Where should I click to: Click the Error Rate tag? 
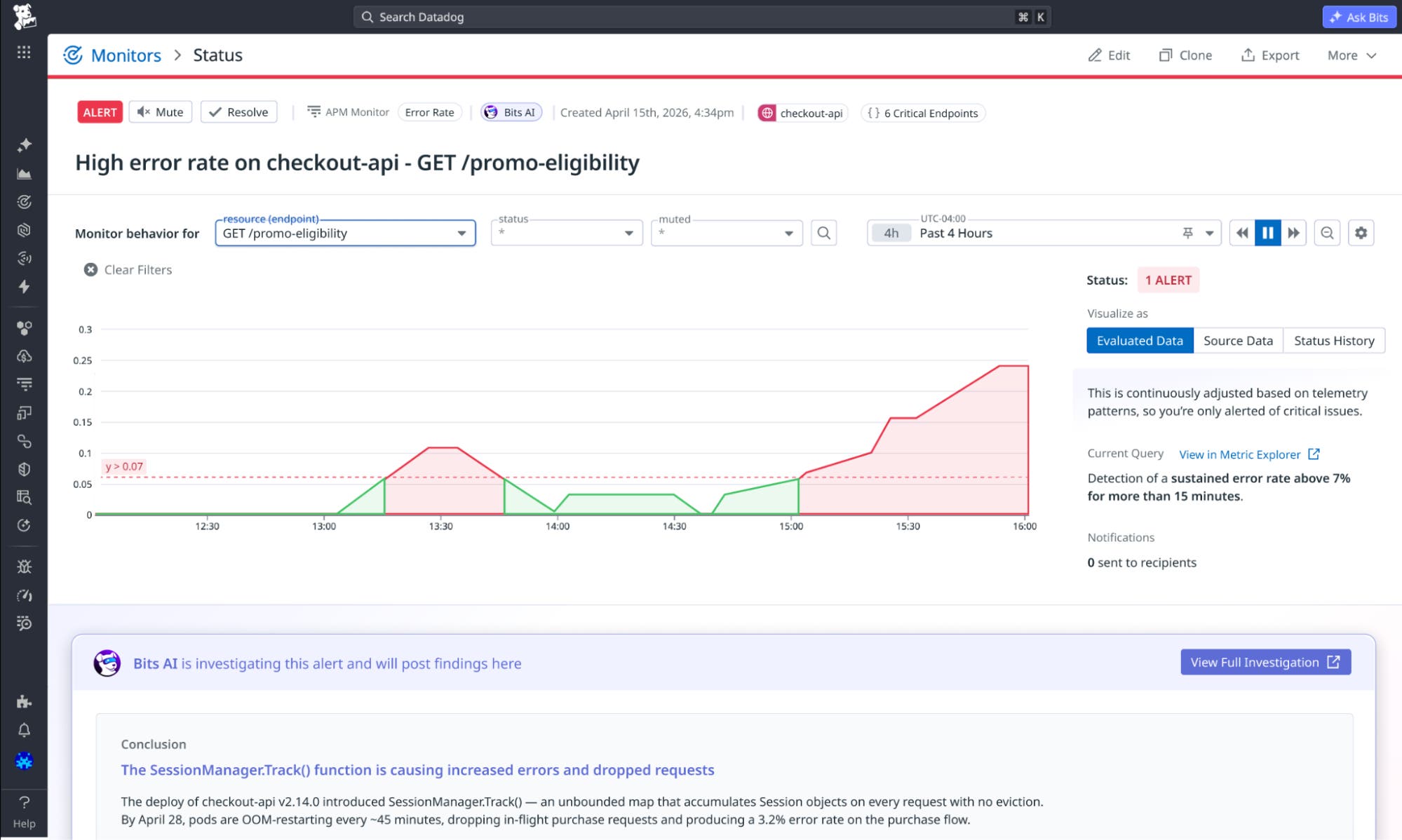429,112
